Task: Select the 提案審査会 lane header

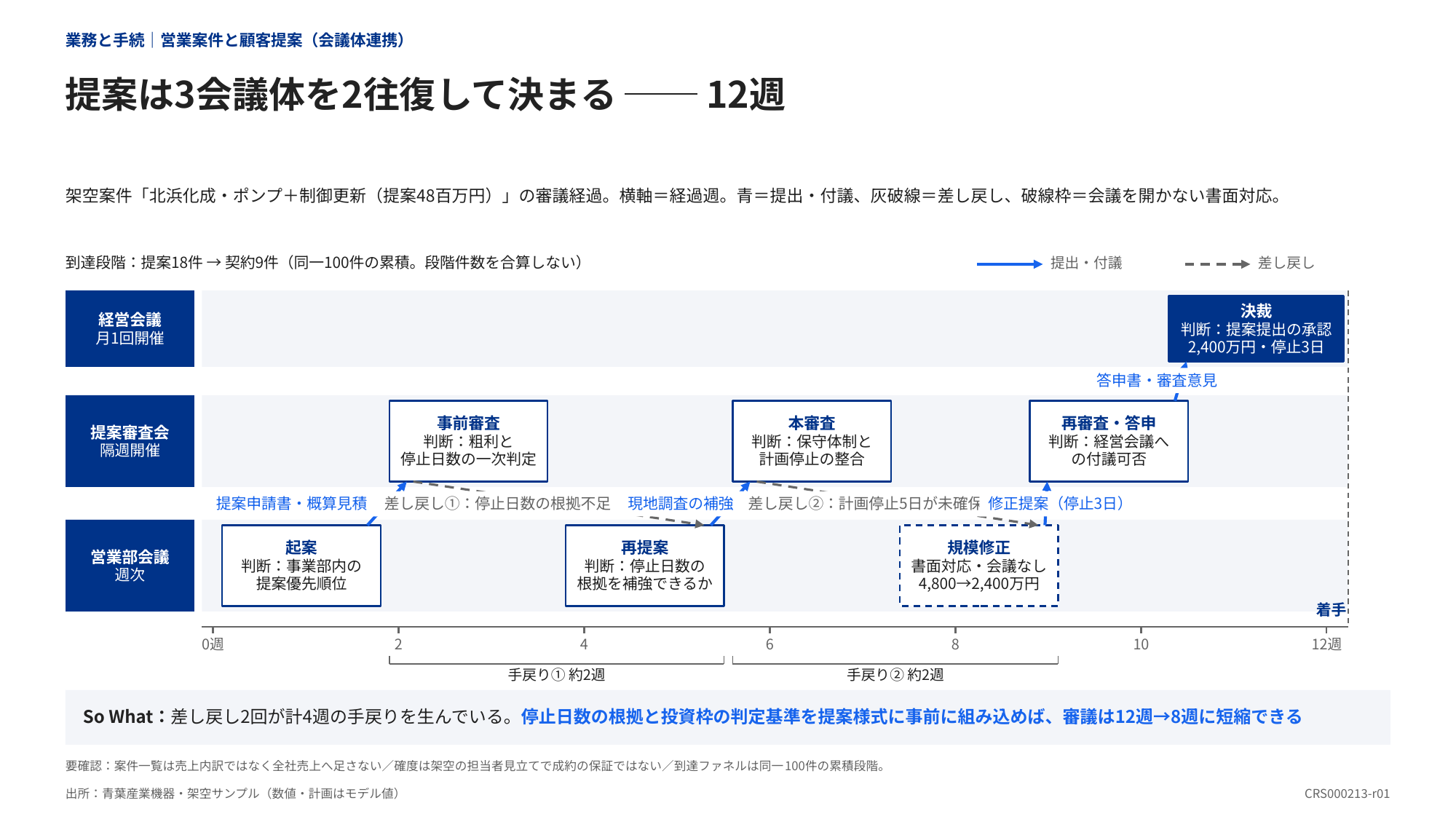Action: [x=130, y=441]
